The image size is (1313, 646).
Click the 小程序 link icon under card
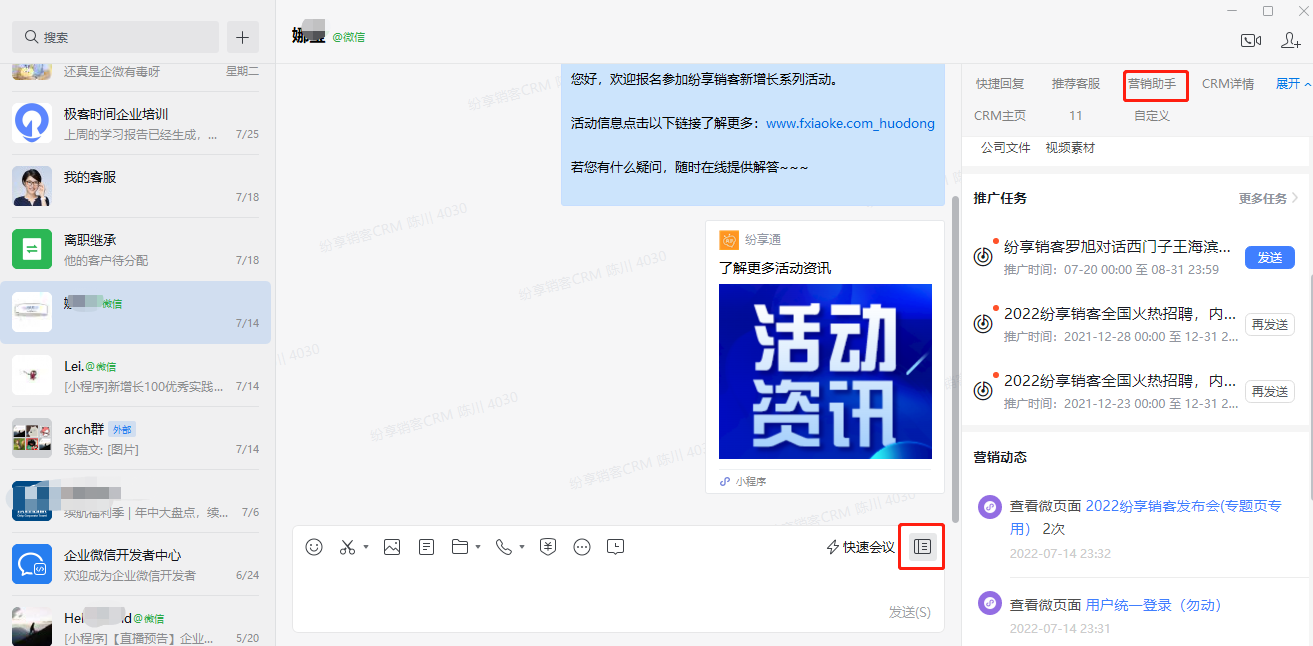point(725,482)
